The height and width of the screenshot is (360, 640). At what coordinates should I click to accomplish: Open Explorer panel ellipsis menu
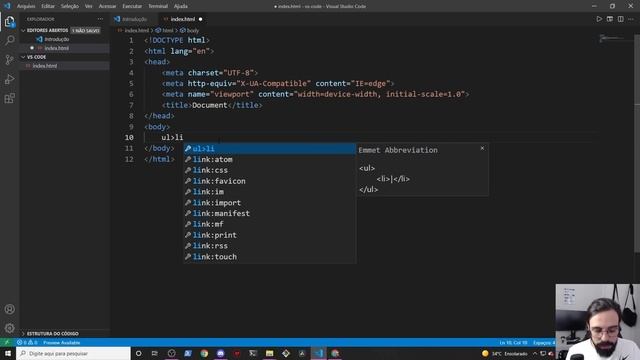100,19
